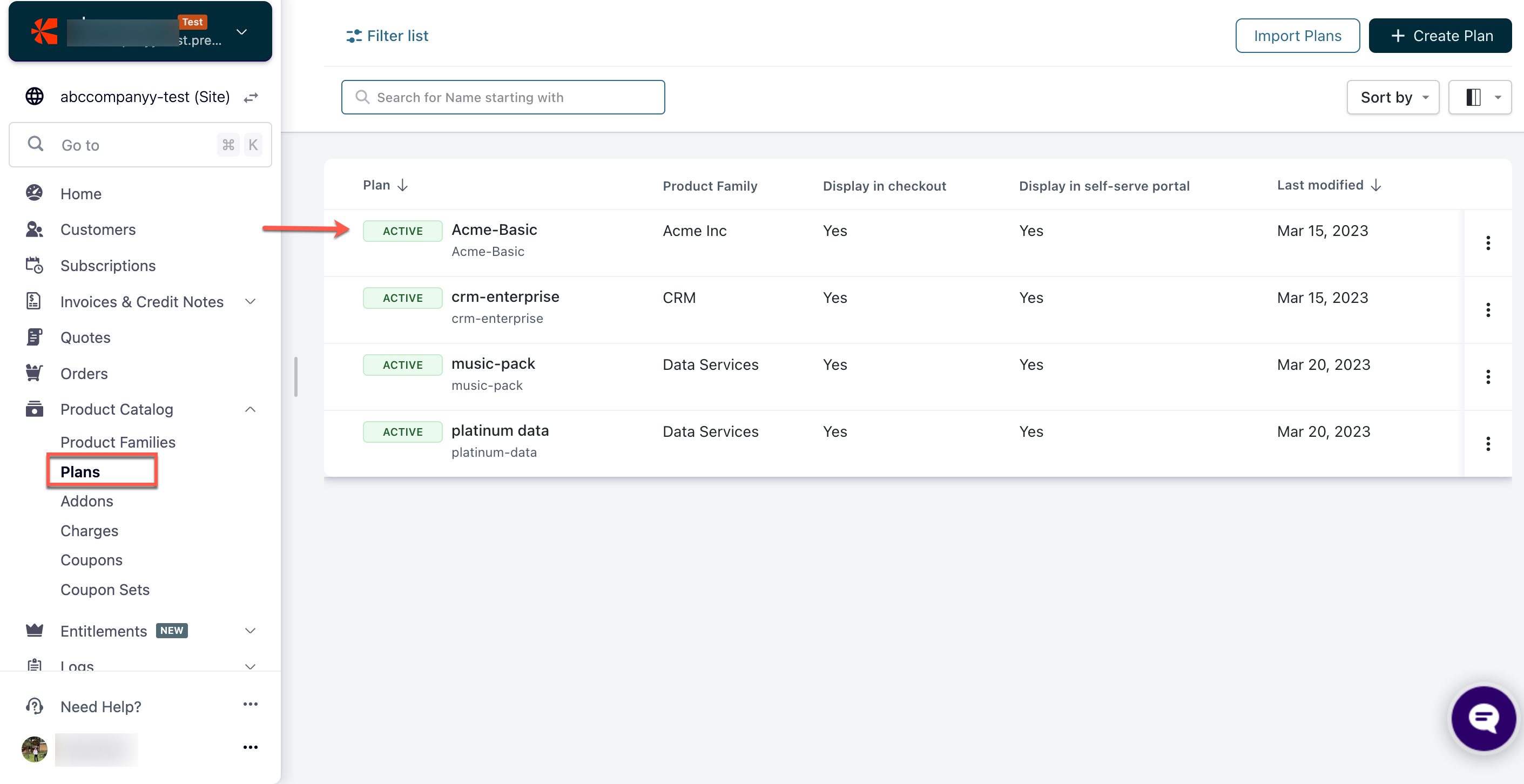Open the crm-enterprise plan link
1524x784 pixels.
[x=504, y=296]
